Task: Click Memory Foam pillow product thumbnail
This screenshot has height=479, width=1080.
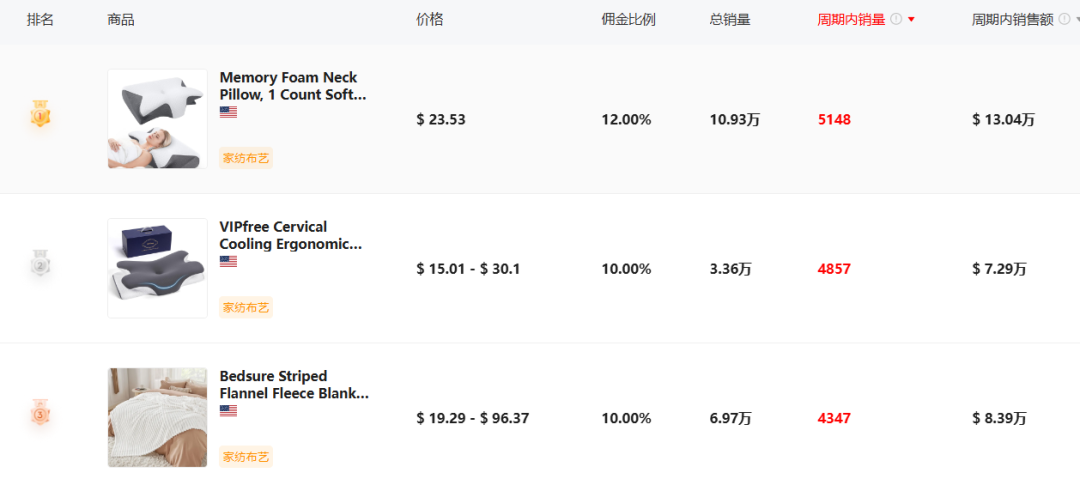Action: coord(158,119)
